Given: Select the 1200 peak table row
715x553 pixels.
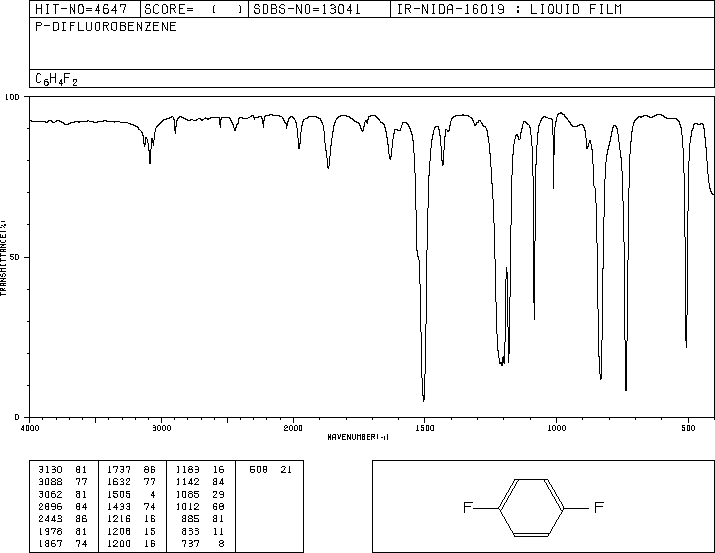Looking at the screenshot, I should [x=131, y=543].
